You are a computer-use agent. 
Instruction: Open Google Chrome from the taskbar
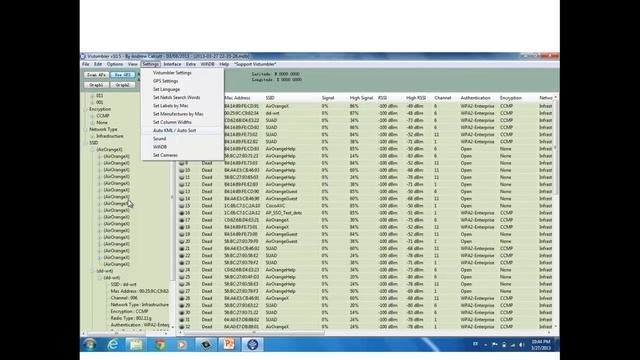160,344
